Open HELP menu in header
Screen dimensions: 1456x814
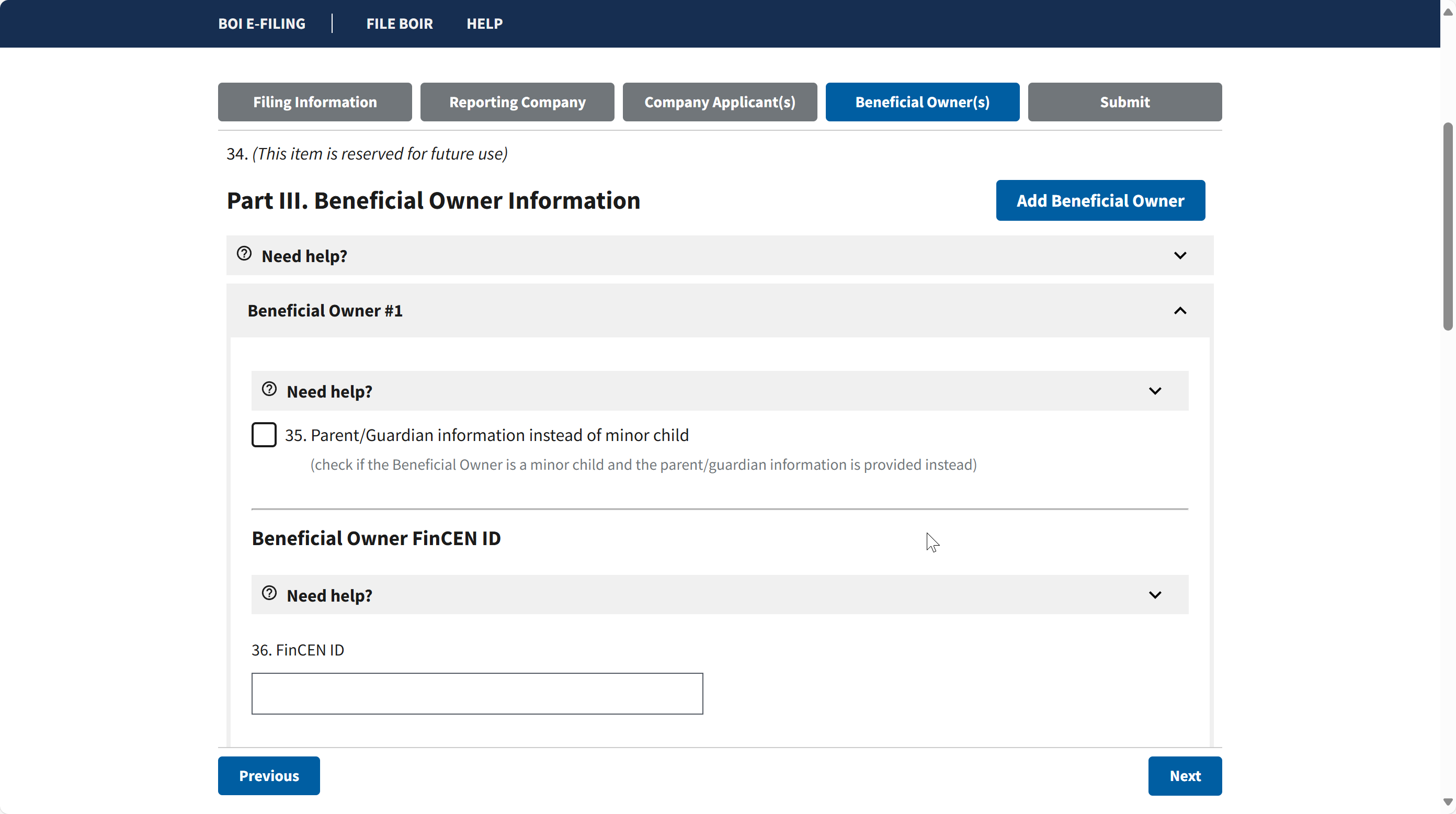(484, 24)
